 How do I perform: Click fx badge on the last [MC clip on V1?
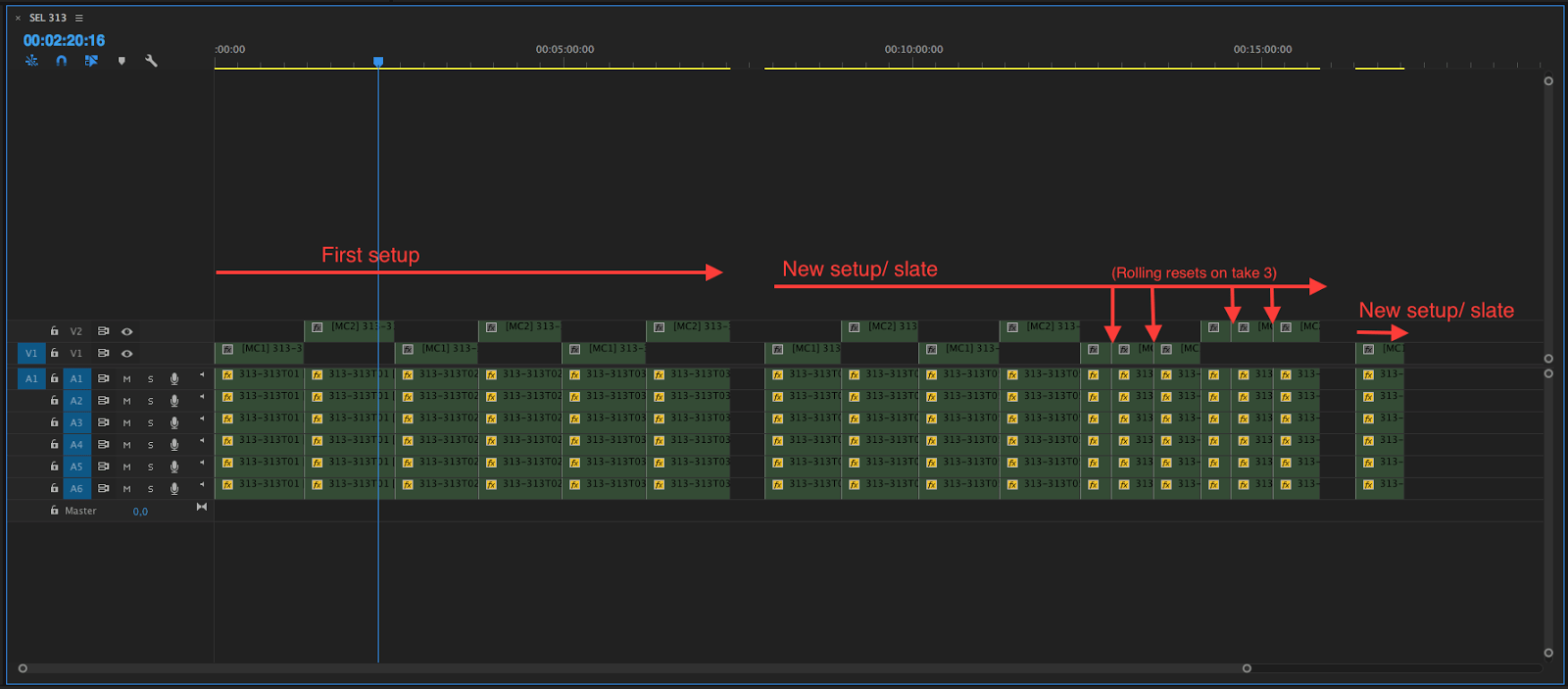coord(1368,350)
